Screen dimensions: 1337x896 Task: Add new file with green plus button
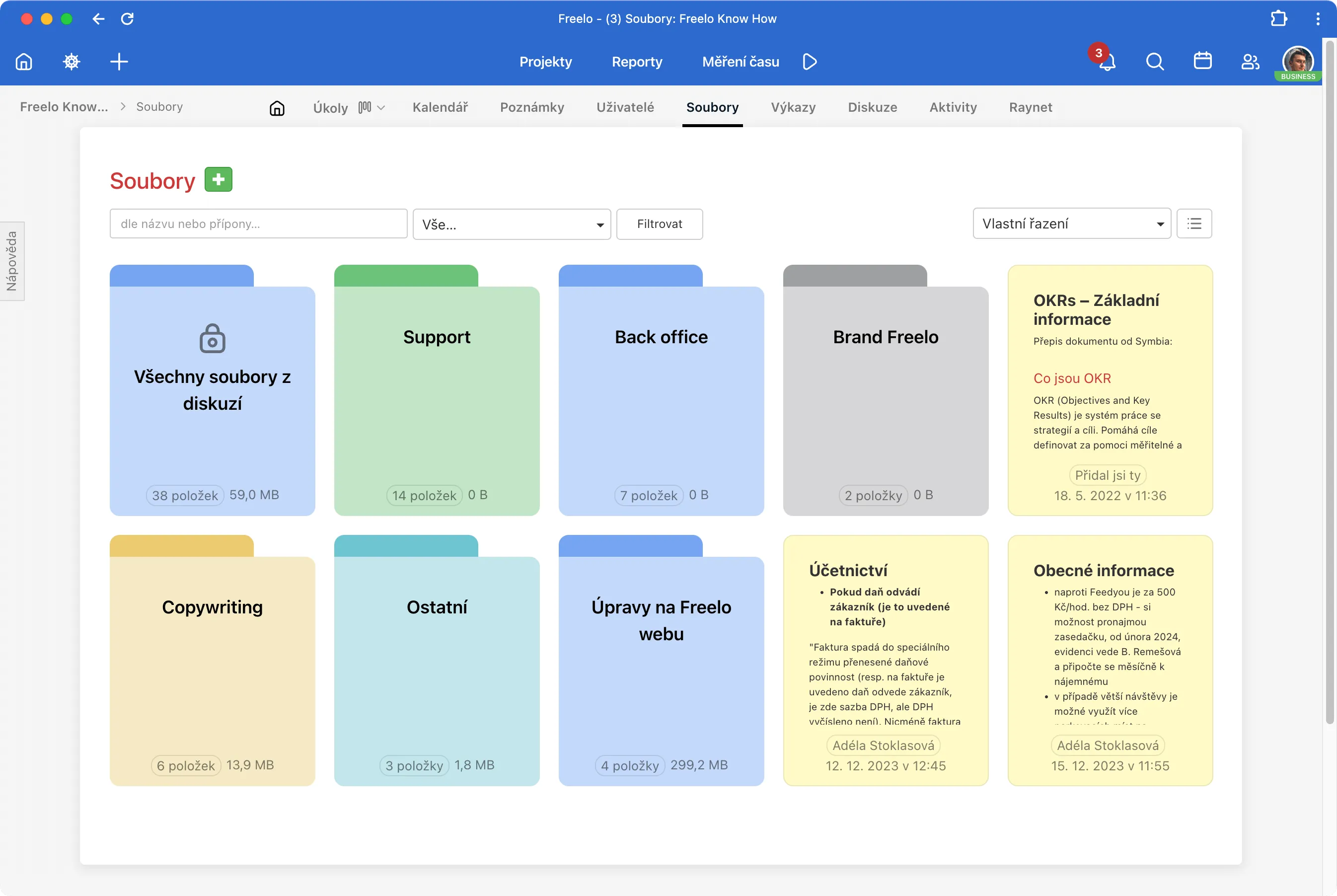coord(218,179)
